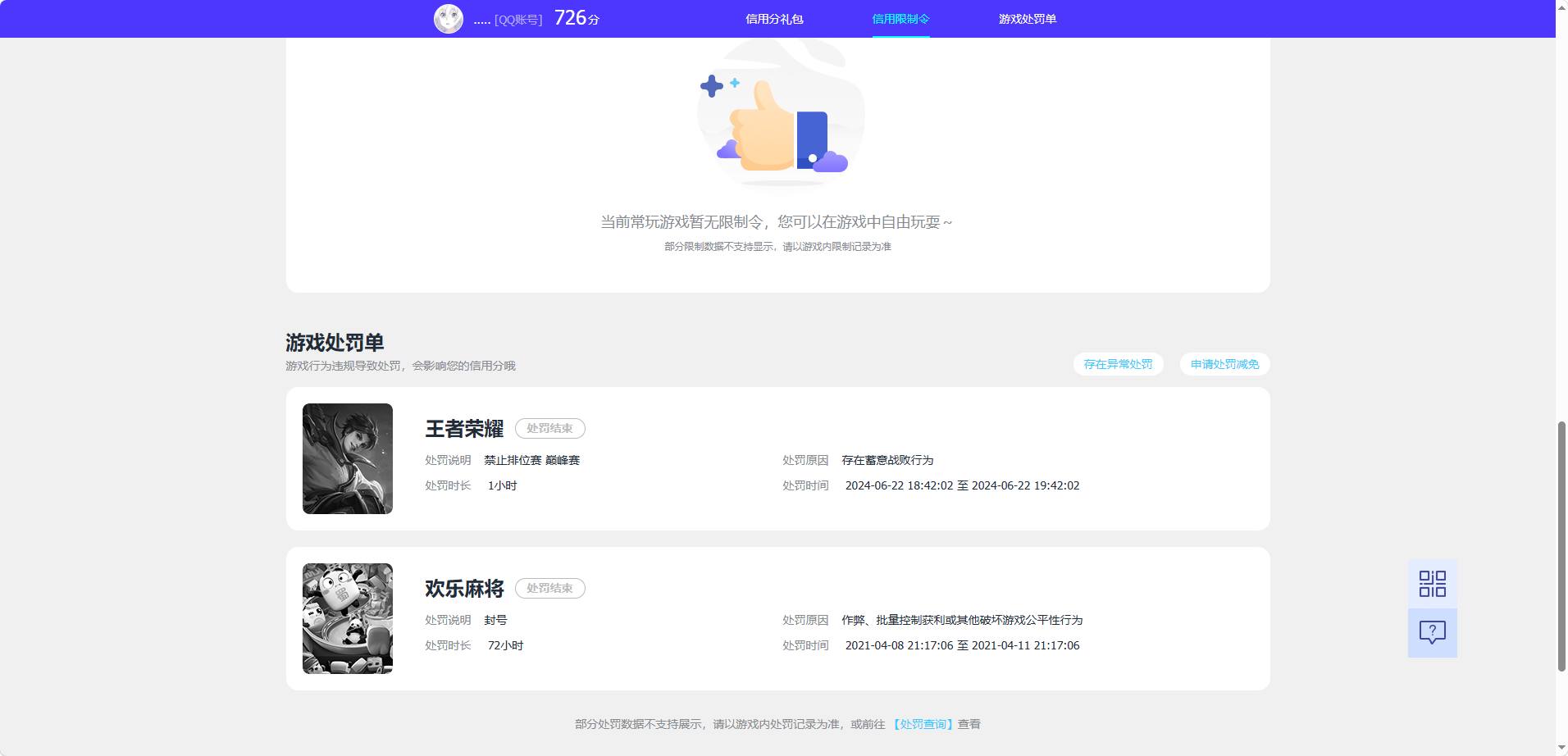
Task: Click the 当前常玩游戏暂无限制令 message
Action: point(776,221)
